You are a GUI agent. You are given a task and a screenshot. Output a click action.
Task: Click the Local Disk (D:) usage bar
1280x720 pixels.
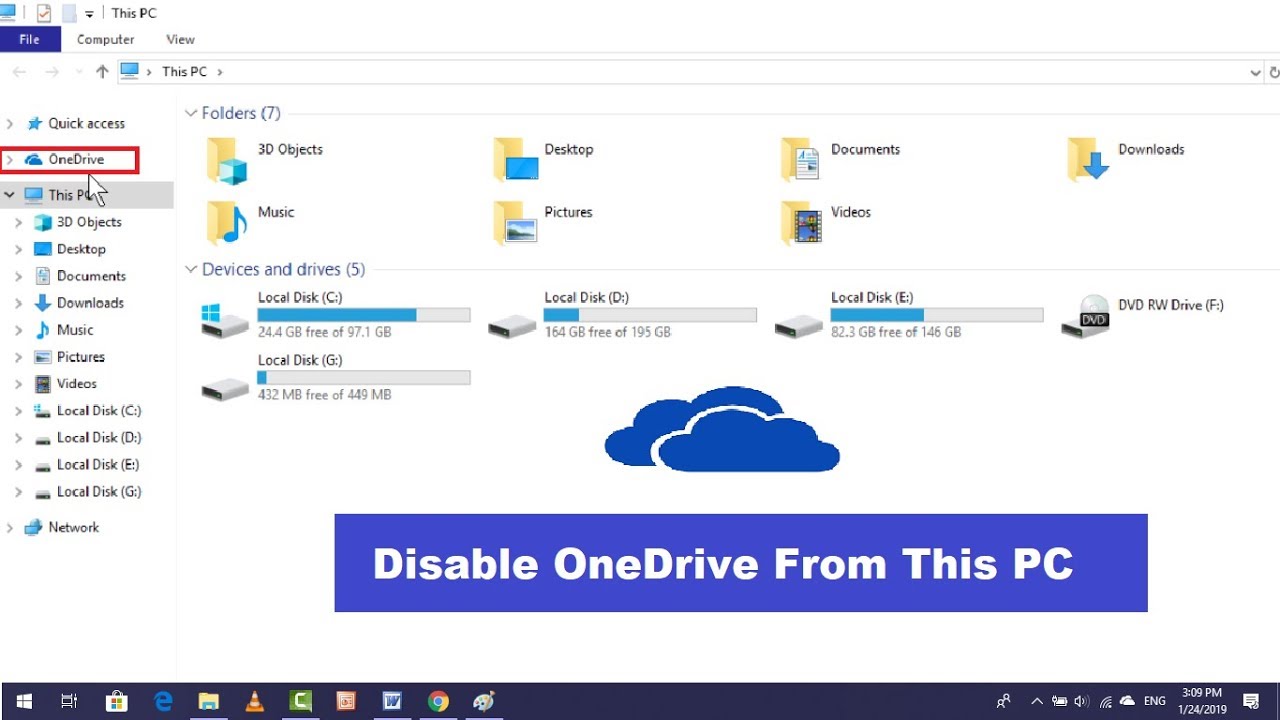click(650, 315)
